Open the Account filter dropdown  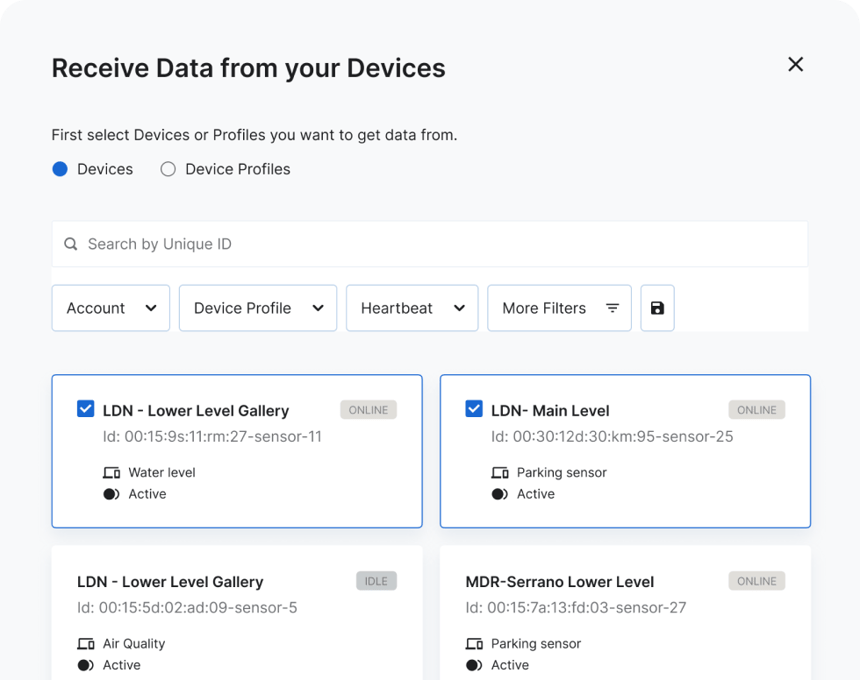111,308
